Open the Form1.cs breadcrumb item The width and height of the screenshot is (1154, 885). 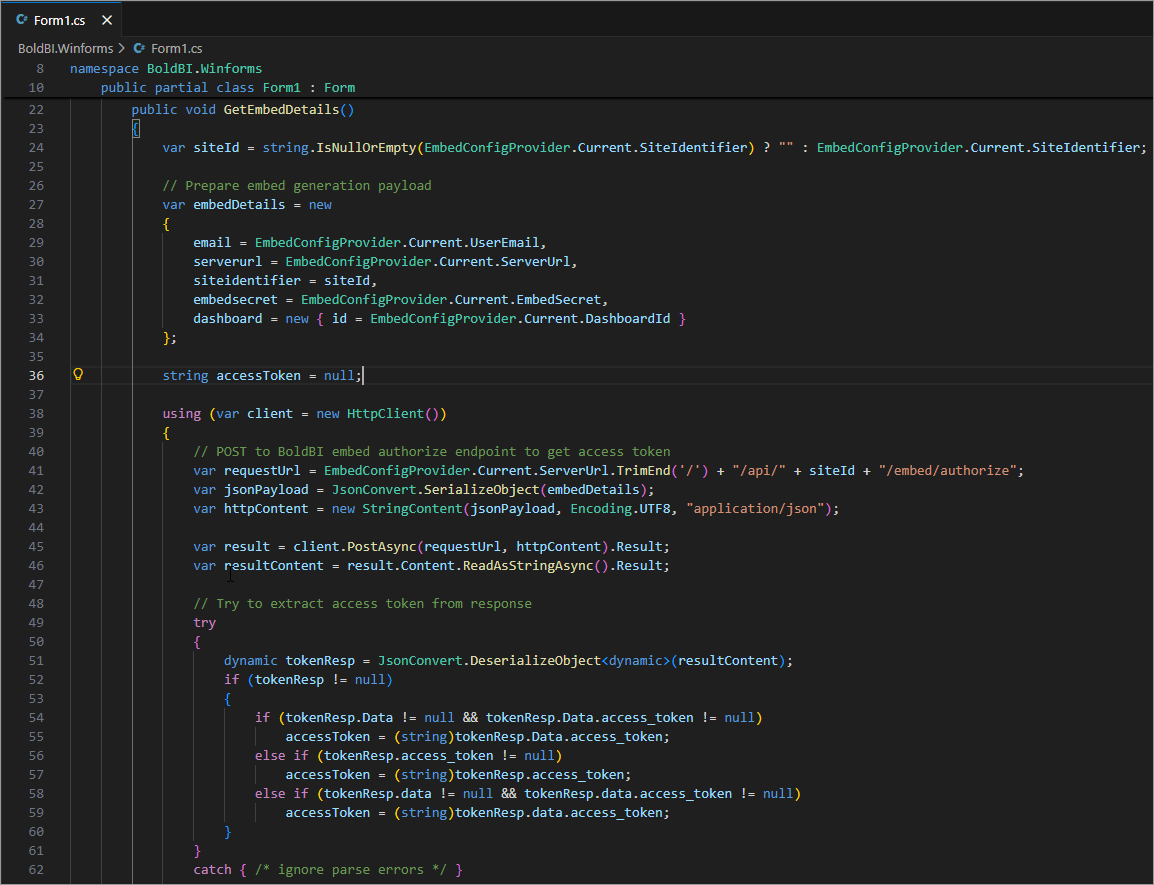(176, 48)
